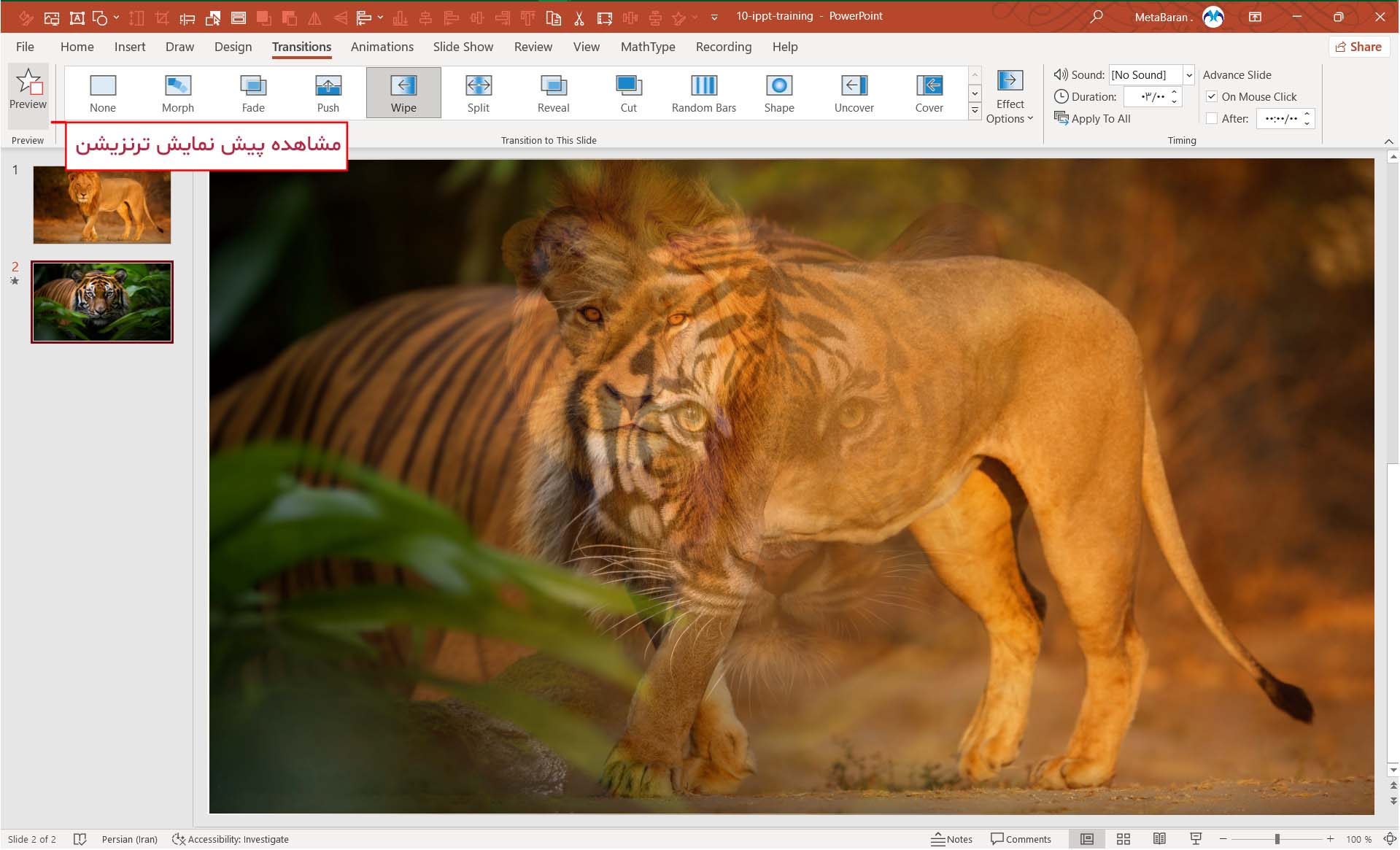Image resolution: width=1400 pixels, height=850 pixels.
Task: Customize Quick Access Toolbar dropdown
Action: [714, 18]
